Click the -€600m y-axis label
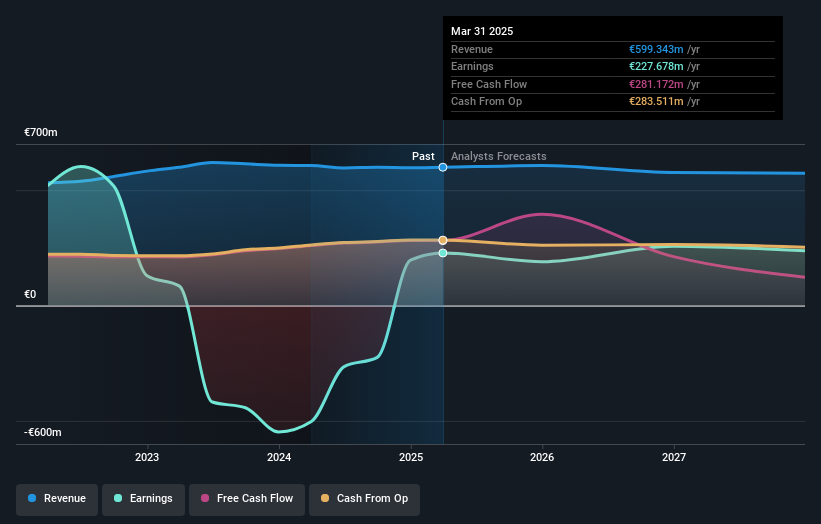This screenshot has height=524, width=821. (x=42, y=432)
